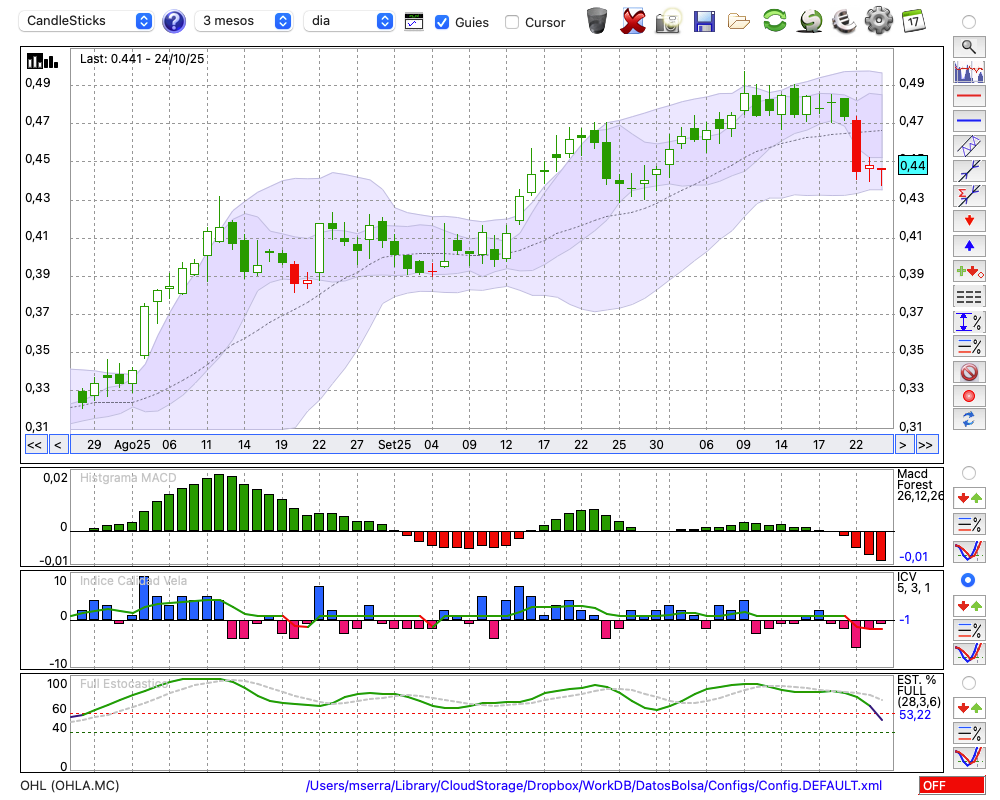Viewport: 1000px width, 800px height.
Task: Click the 'OHL (OHLA.MC)' ticker label
Action: 70,785
